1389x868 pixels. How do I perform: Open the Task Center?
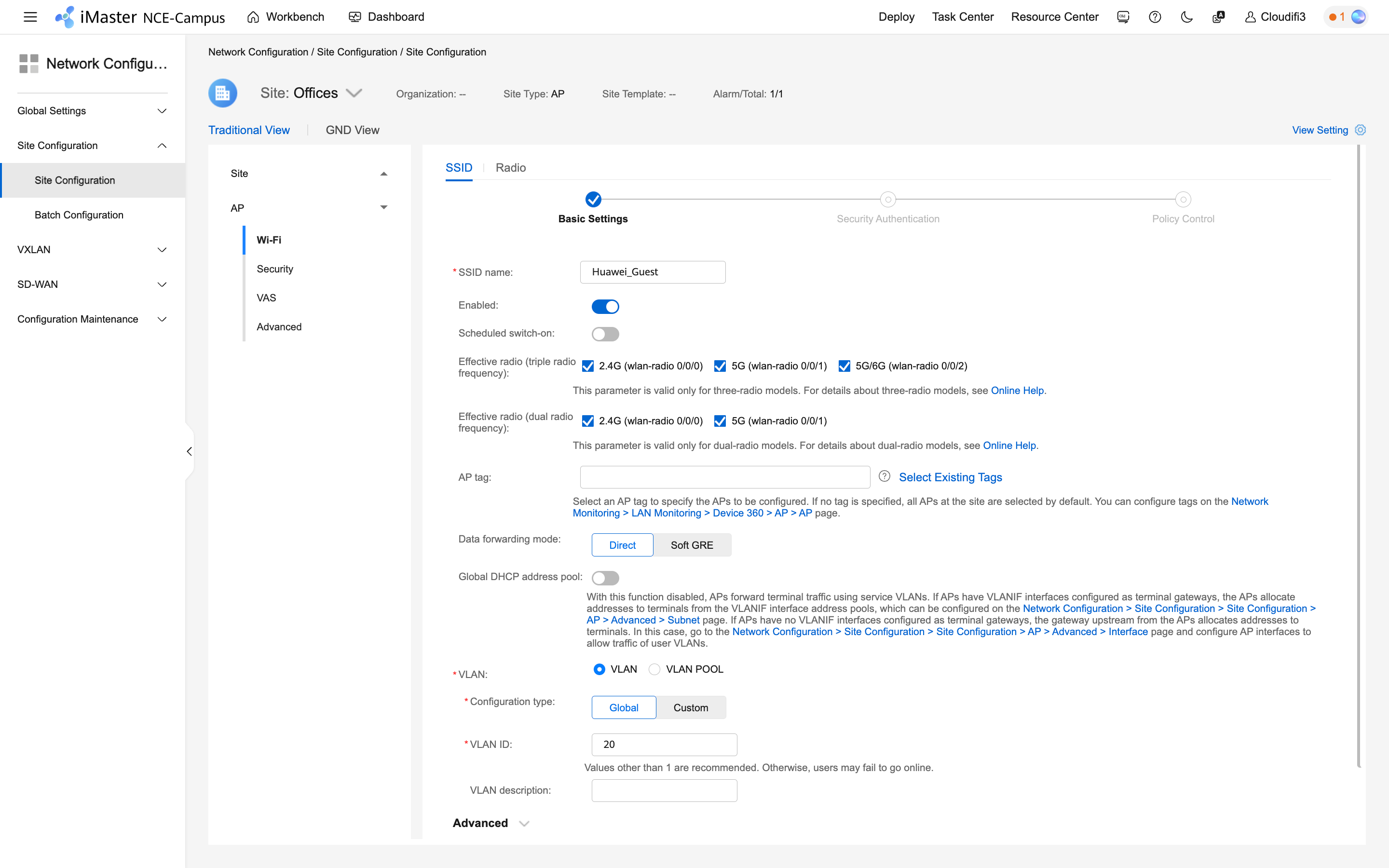[x=963, y=17]
